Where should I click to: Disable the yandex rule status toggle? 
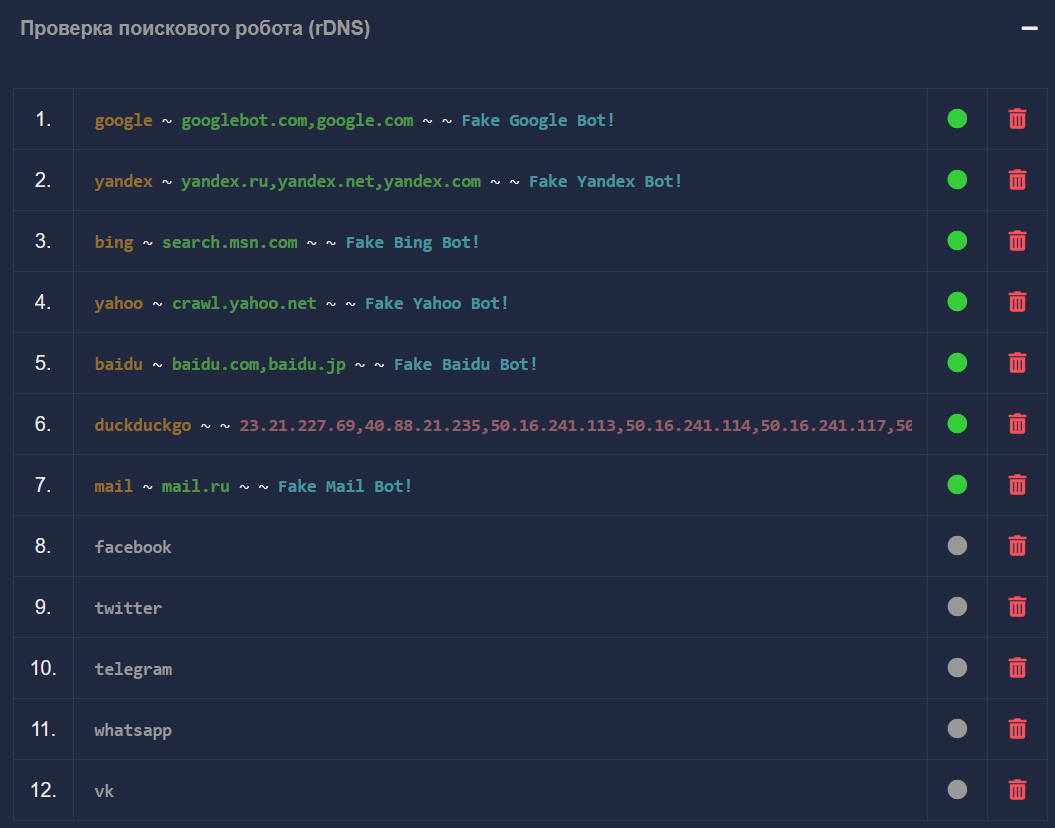coord(957,180)
